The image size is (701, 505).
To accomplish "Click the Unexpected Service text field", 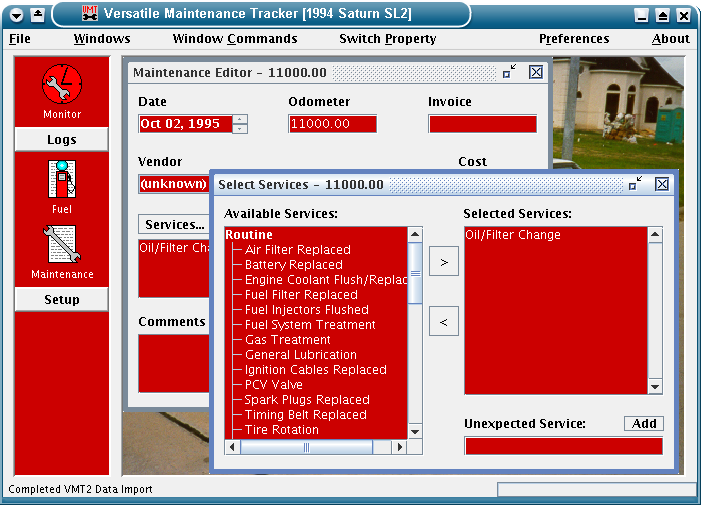I will tap(563, 446).
